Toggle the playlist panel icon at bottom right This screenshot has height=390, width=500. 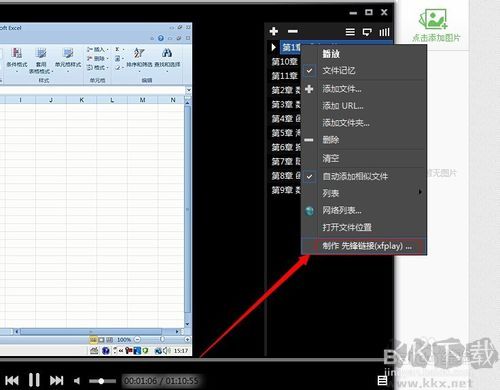(382, 380)
